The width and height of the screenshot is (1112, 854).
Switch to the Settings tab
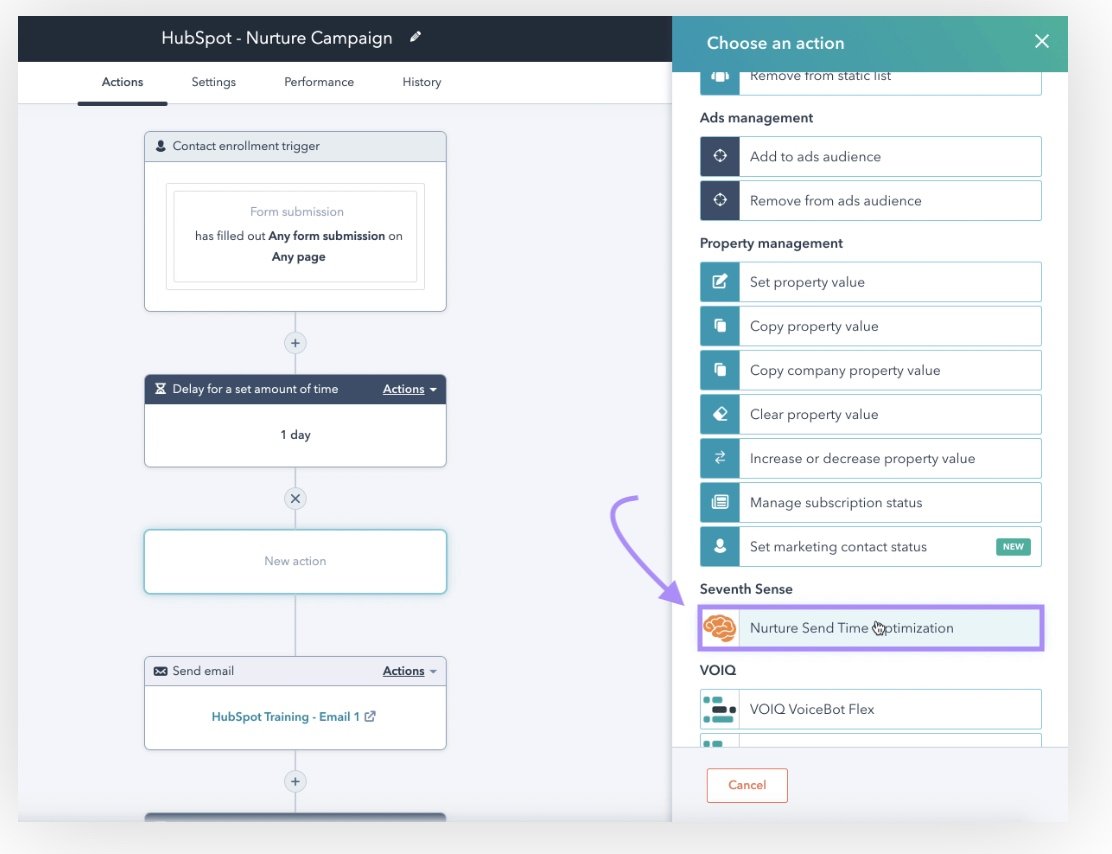click(x=213, y=82)
